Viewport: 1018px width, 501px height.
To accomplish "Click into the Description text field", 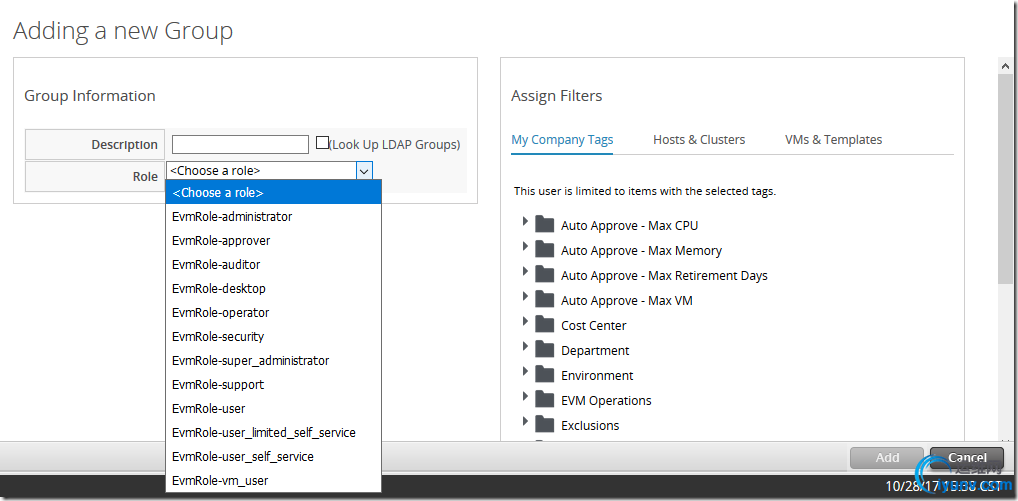I will 240,145.
